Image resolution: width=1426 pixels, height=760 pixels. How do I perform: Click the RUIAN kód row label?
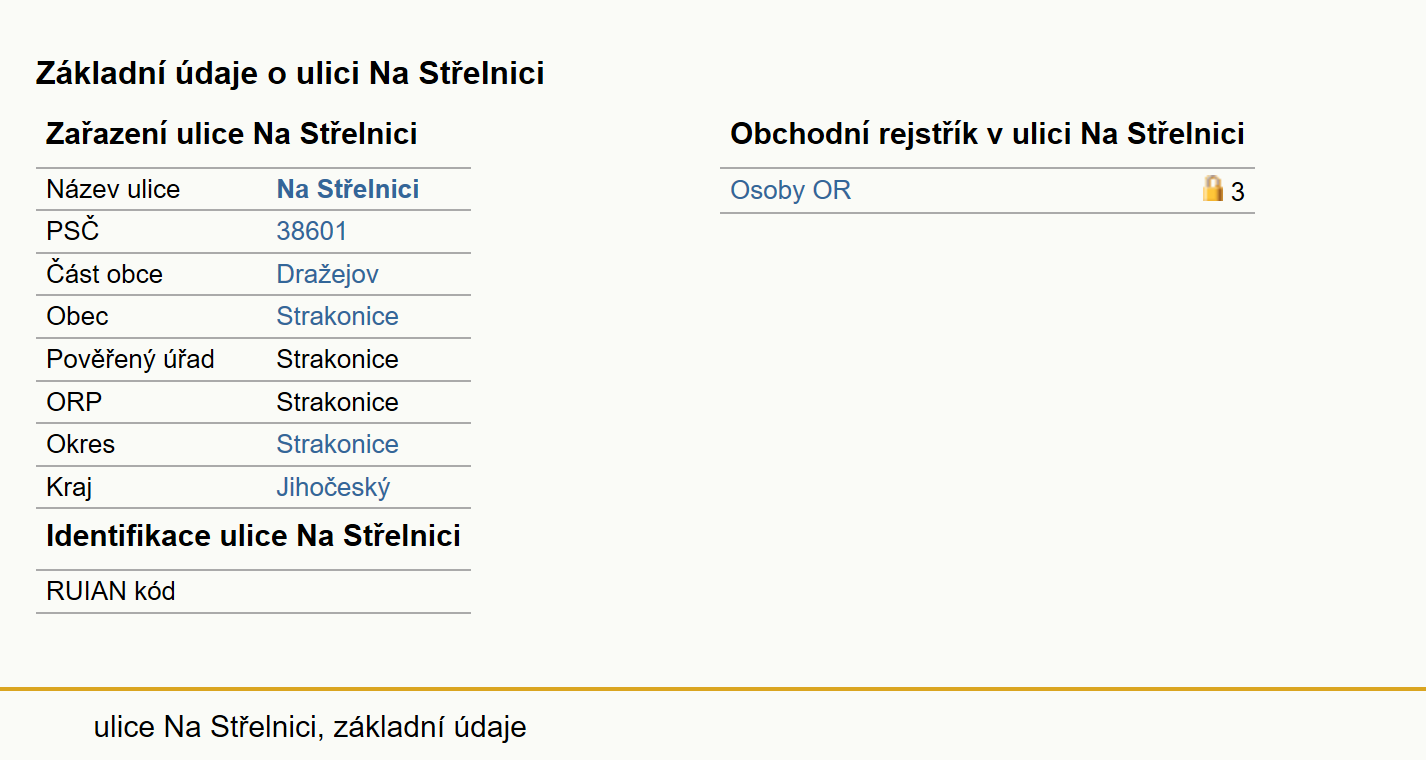[111, 591]
